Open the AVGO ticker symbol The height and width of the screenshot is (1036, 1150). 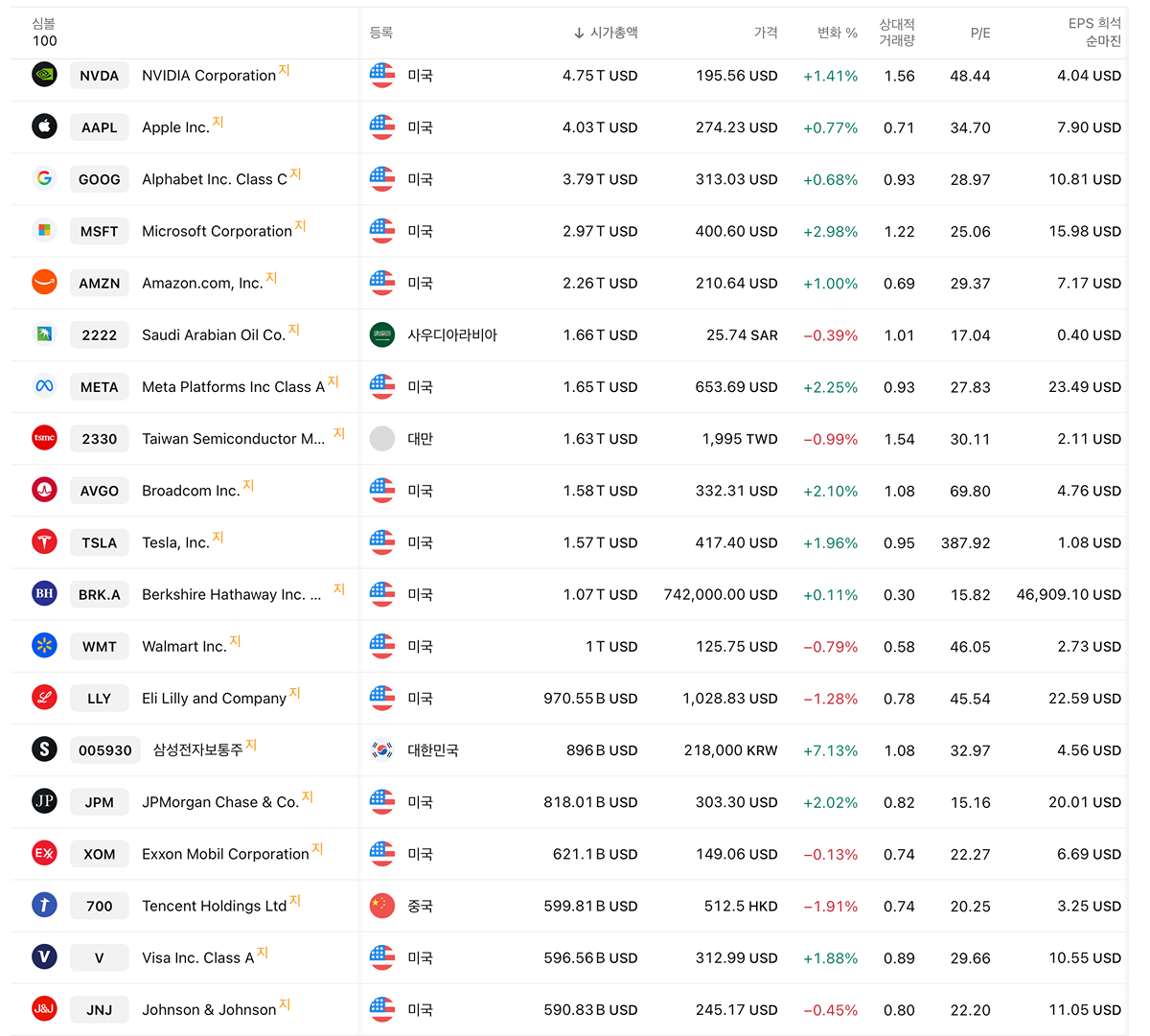100,491
